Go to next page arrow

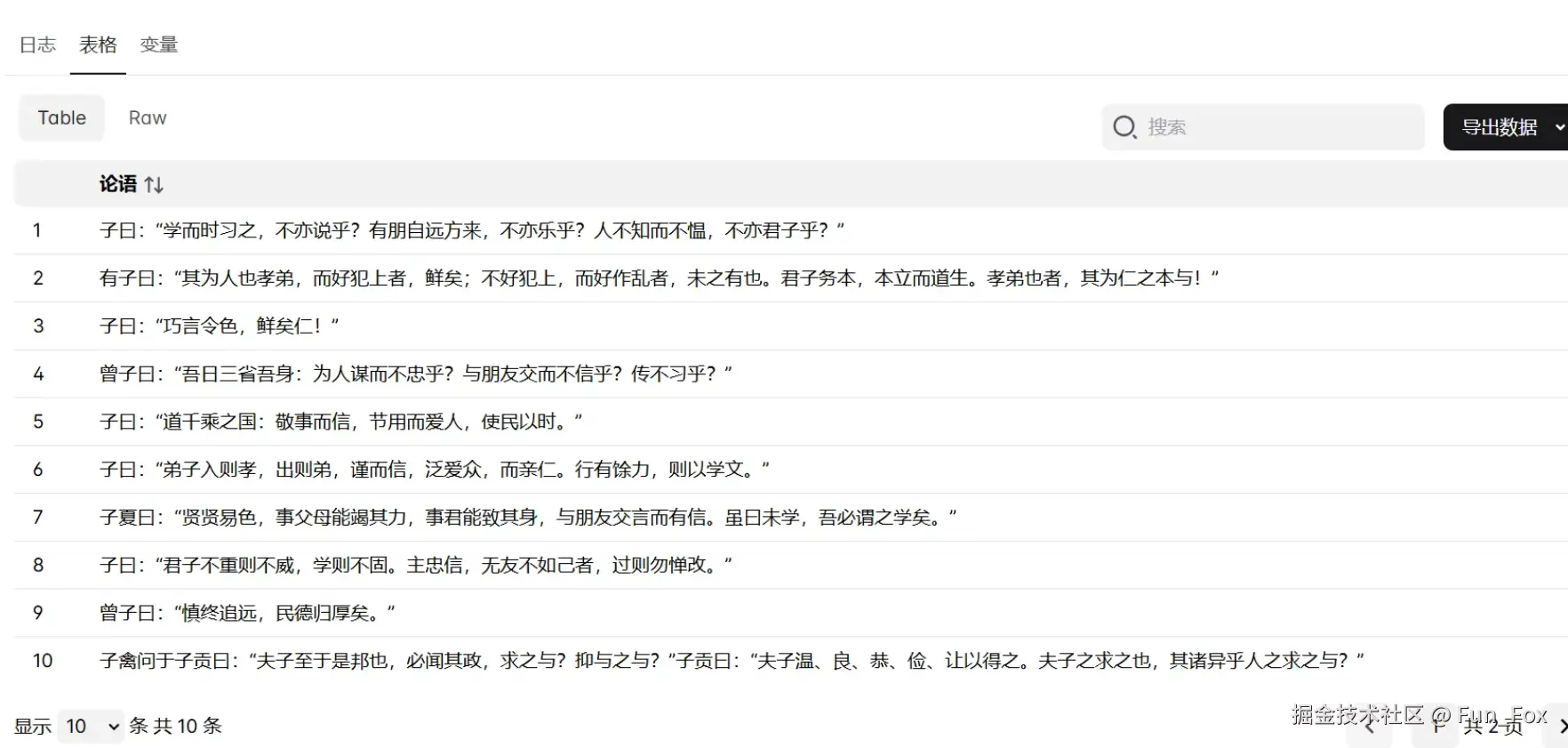tap(1561, 727)
